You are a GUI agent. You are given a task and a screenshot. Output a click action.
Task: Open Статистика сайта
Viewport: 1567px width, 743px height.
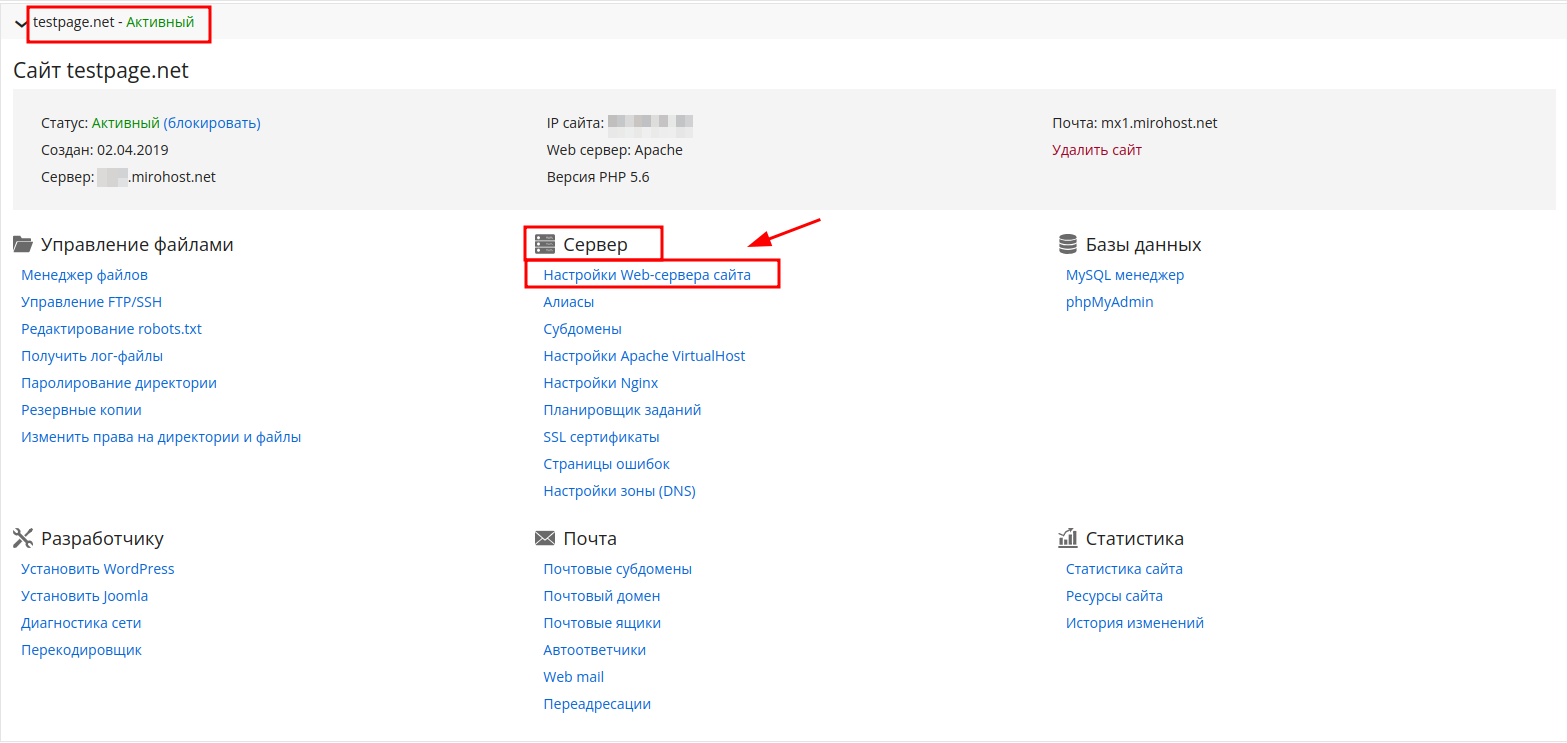click(1124, 569)
